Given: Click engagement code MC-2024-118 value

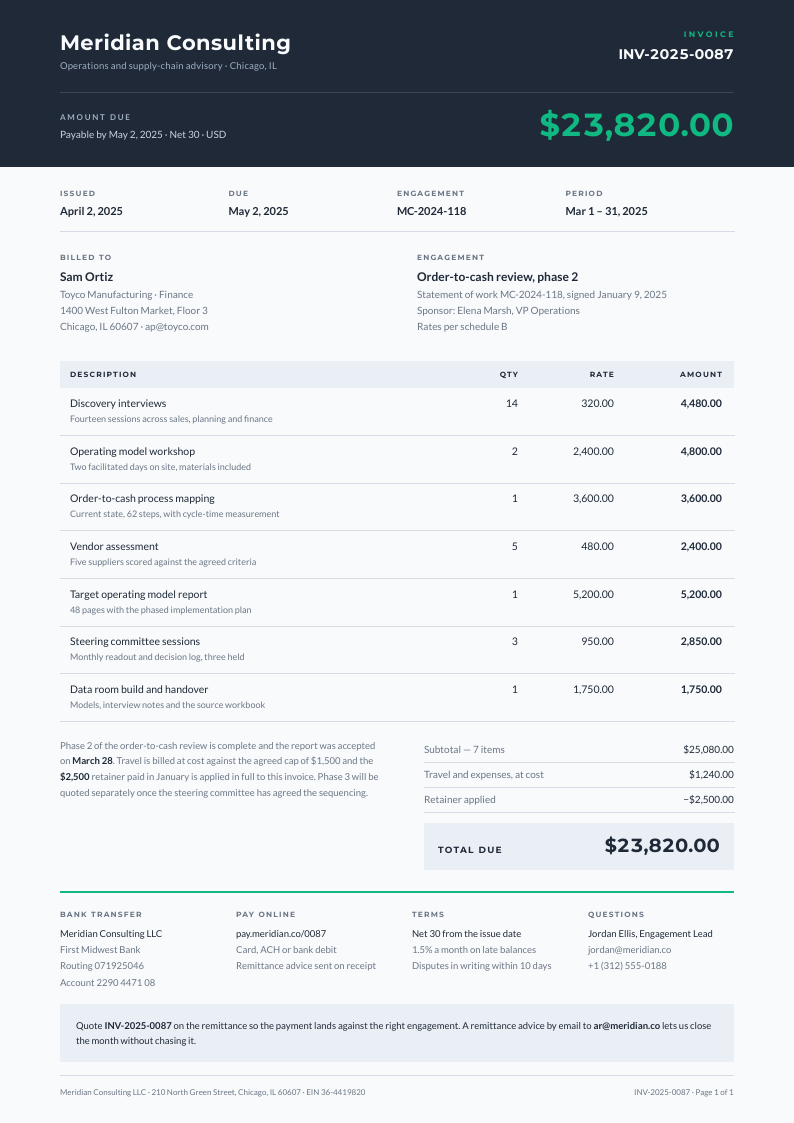Looking at the screenshot, I should click(x=432, y=211).
